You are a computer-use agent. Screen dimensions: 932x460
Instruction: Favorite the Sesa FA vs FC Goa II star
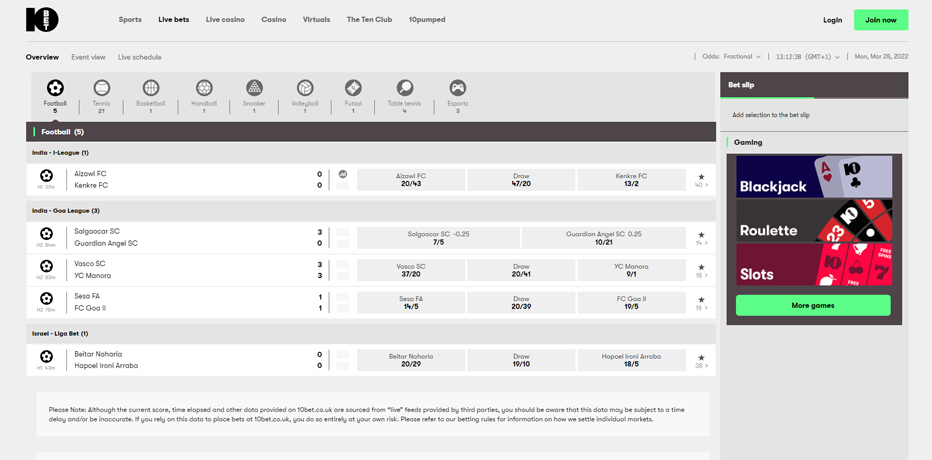pyautogui.click(x=701, y=299)
